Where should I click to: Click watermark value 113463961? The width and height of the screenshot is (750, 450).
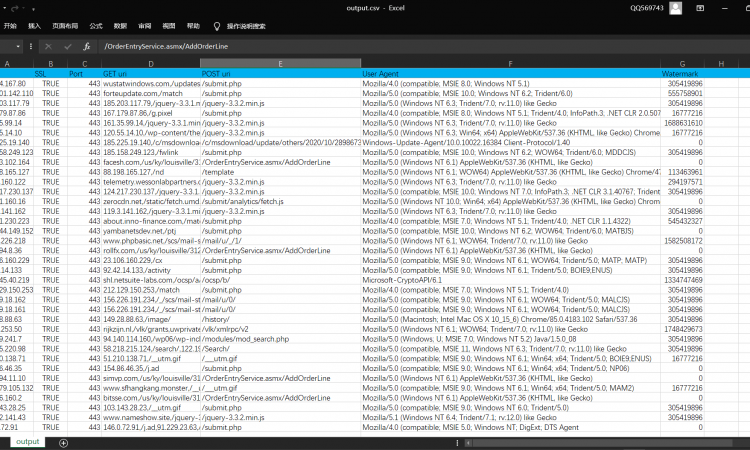(x=682, y=172)
